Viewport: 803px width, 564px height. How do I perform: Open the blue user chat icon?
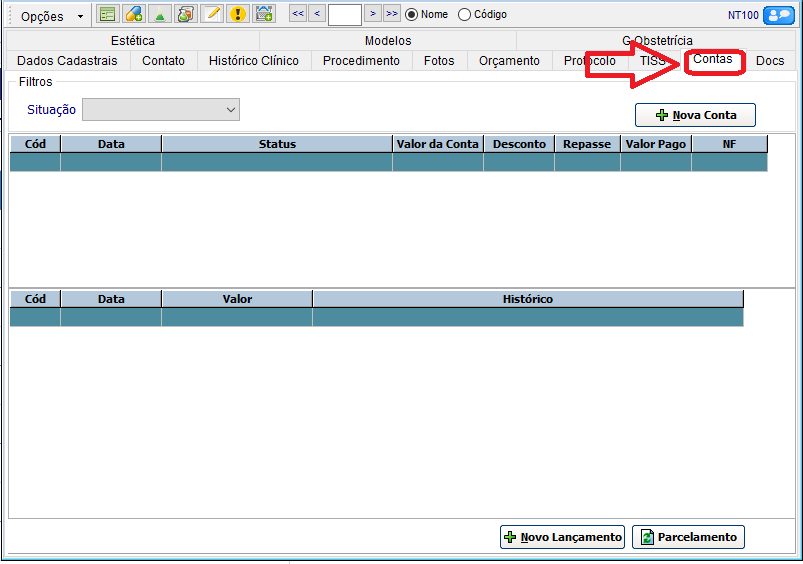tap(778, 15)
